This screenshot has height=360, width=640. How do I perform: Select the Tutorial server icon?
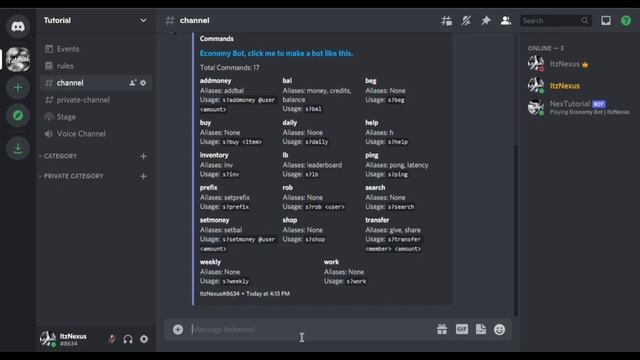tap(18, 60)
